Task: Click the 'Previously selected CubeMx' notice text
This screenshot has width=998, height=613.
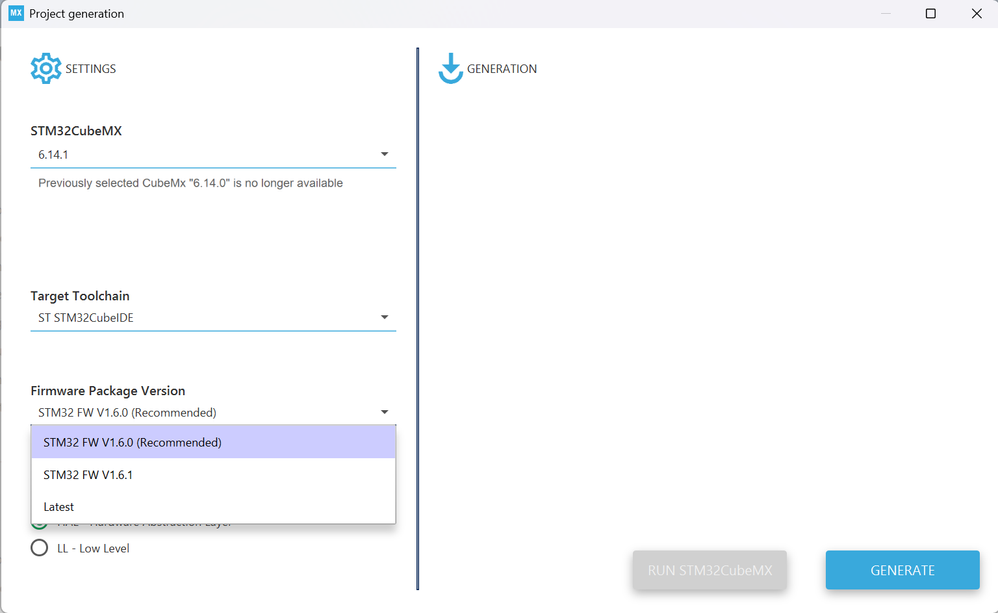Action: click(190, 183)
